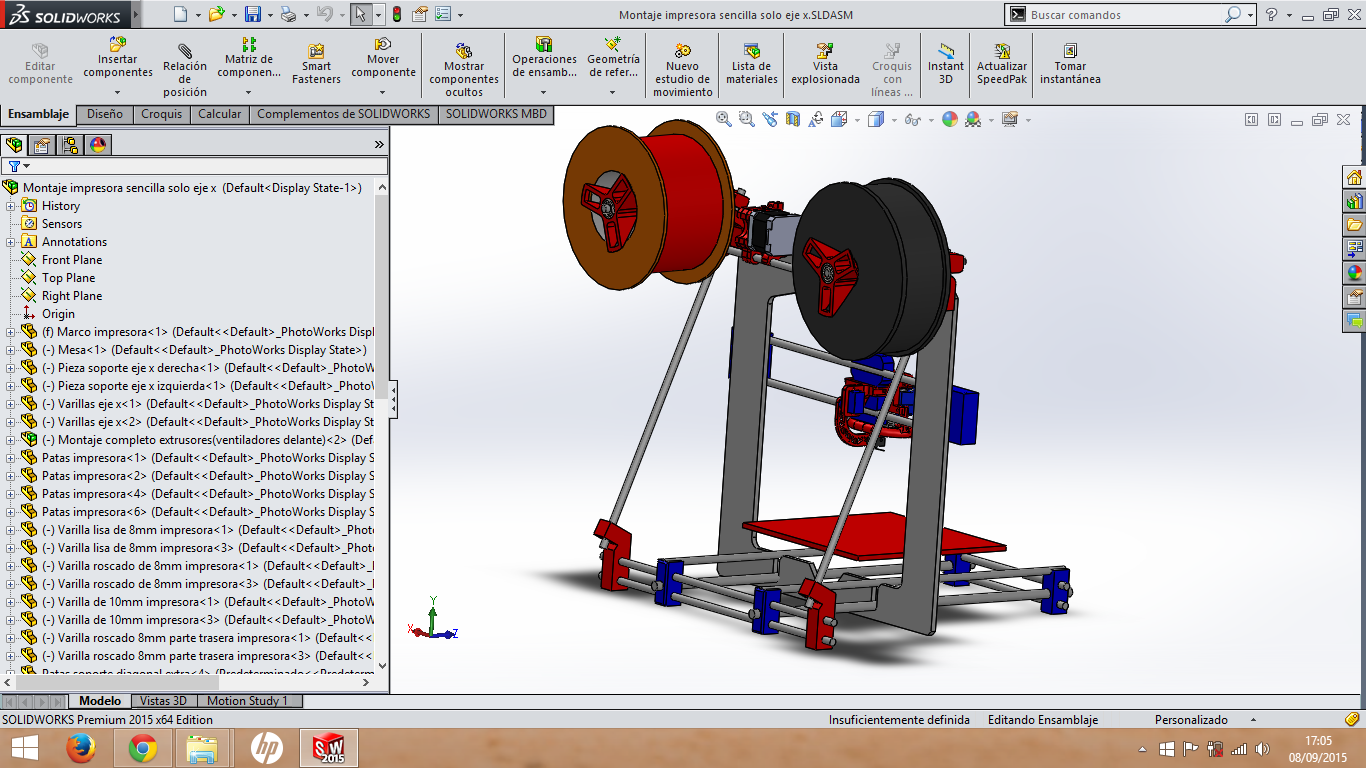Click the Print icon
Image resolution: width=1366 pixels, height=768 pixels.
click(x=288, y=14)
